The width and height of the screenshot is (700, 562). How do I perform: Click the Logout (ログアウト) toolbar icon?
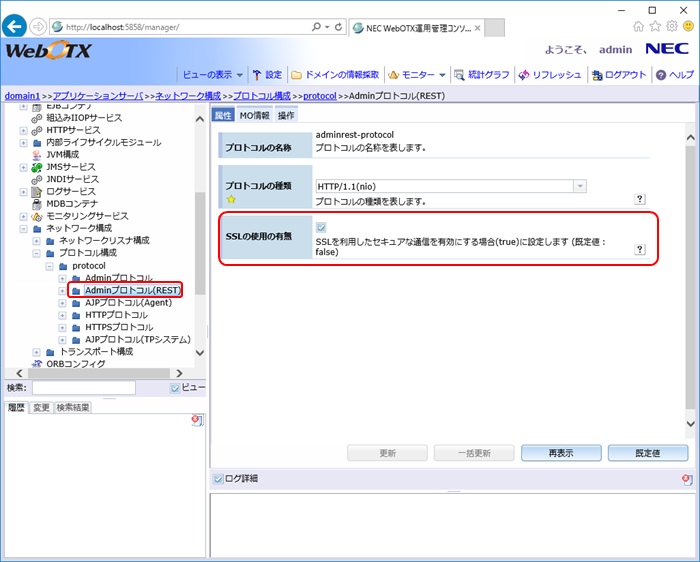[618, 74]
